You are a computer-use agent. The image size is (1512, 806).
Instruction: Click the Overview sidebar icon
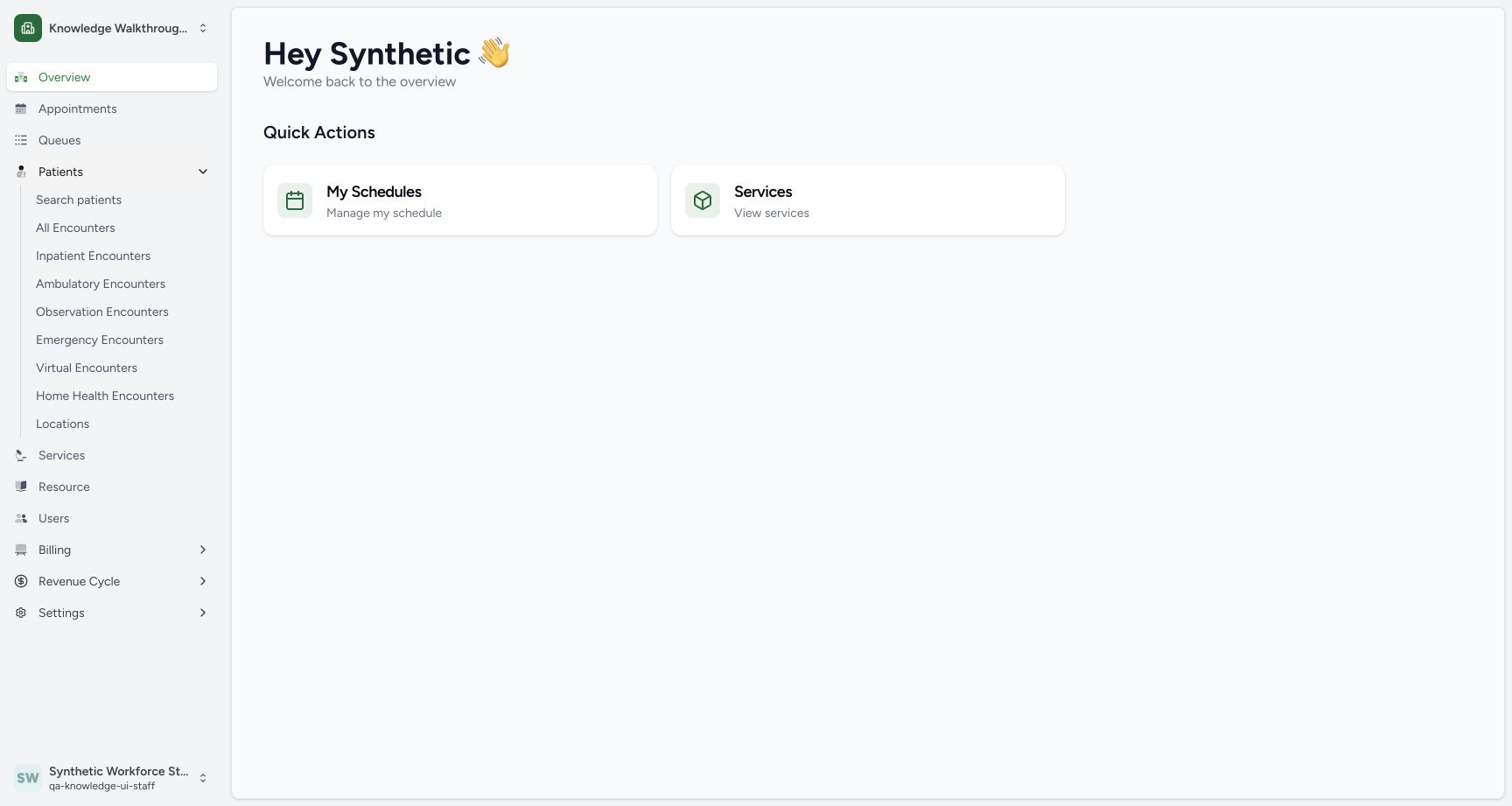pyautogui.click(x=21, y=77)
